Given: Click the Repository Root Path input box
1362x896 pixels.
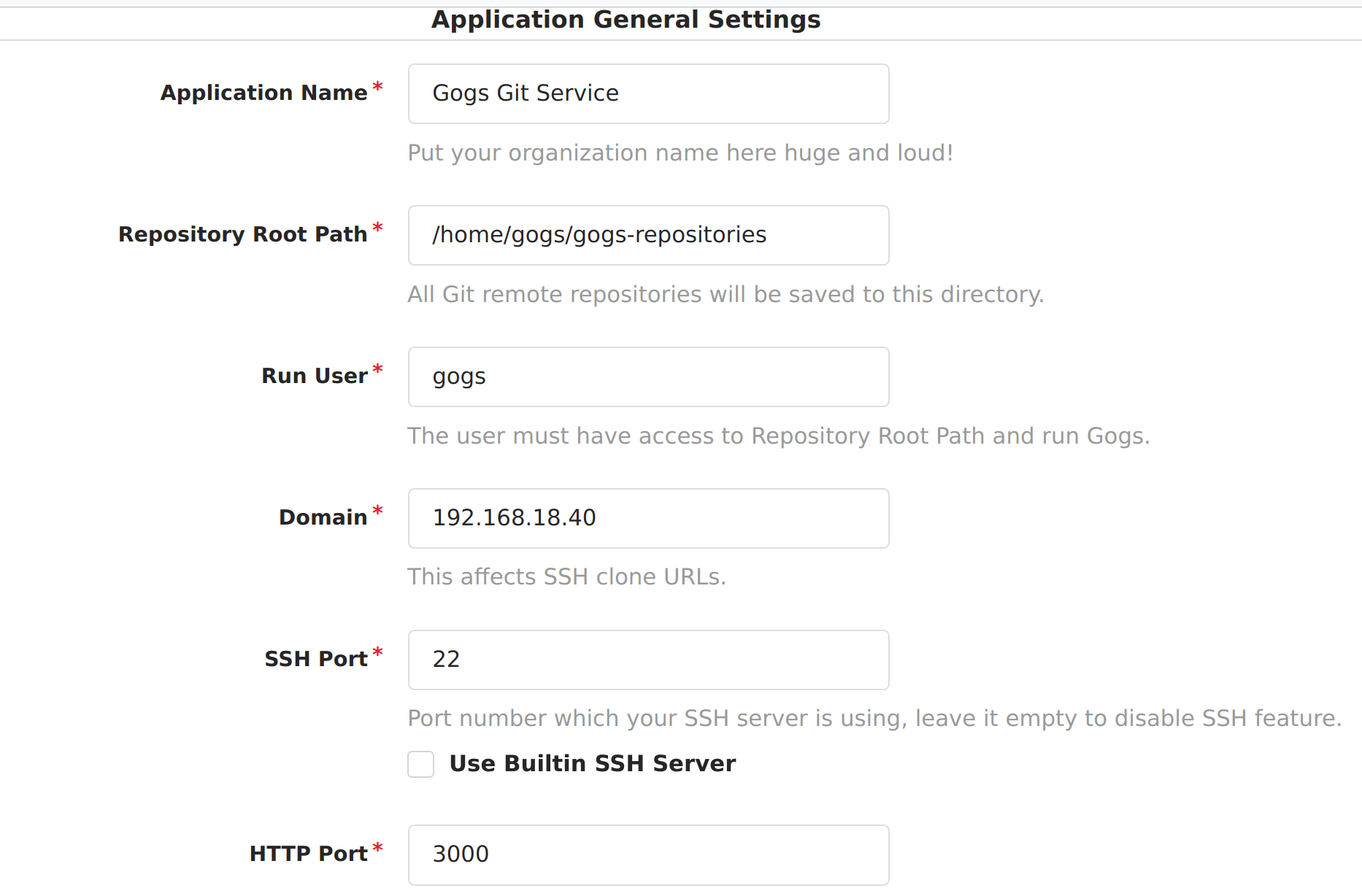Looking at the screenshot, I should pos(648,235).
